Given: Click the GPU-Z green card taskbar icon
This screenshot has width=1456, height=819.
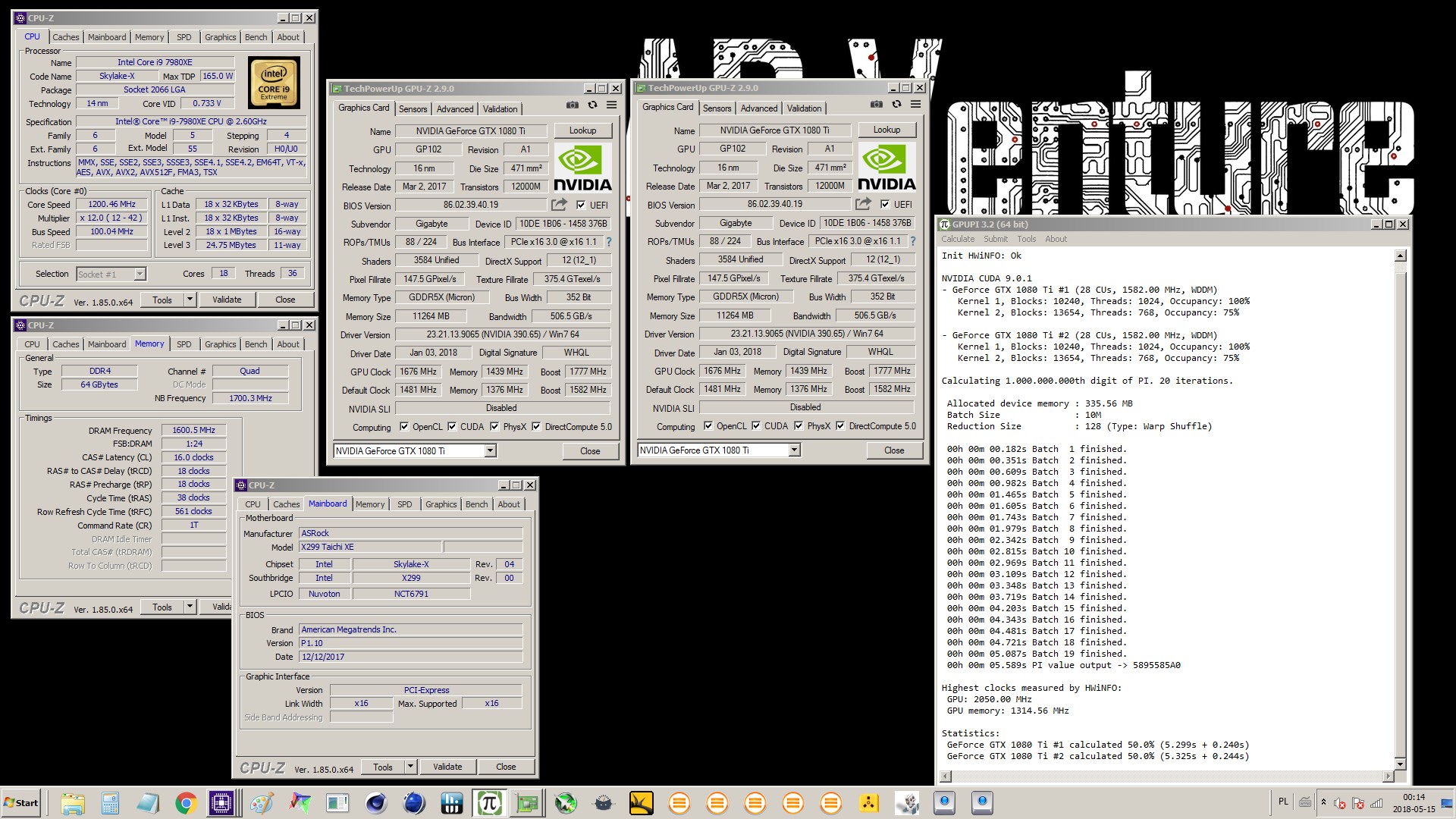Looking at the screenshot, I should pyautogui.click(x=527, y=803).
